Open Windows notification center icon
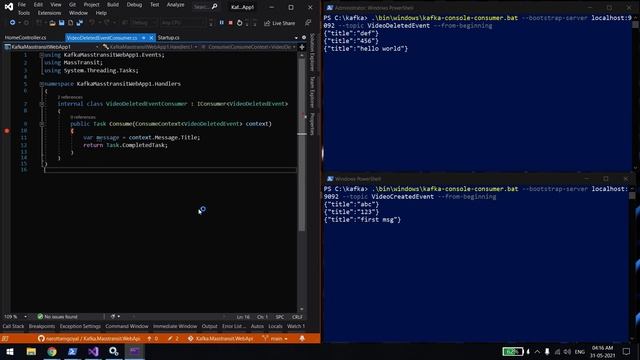Image resolution: width=640 pixels, height=360 pixels. pyautogui.click(x=627, y=351)
